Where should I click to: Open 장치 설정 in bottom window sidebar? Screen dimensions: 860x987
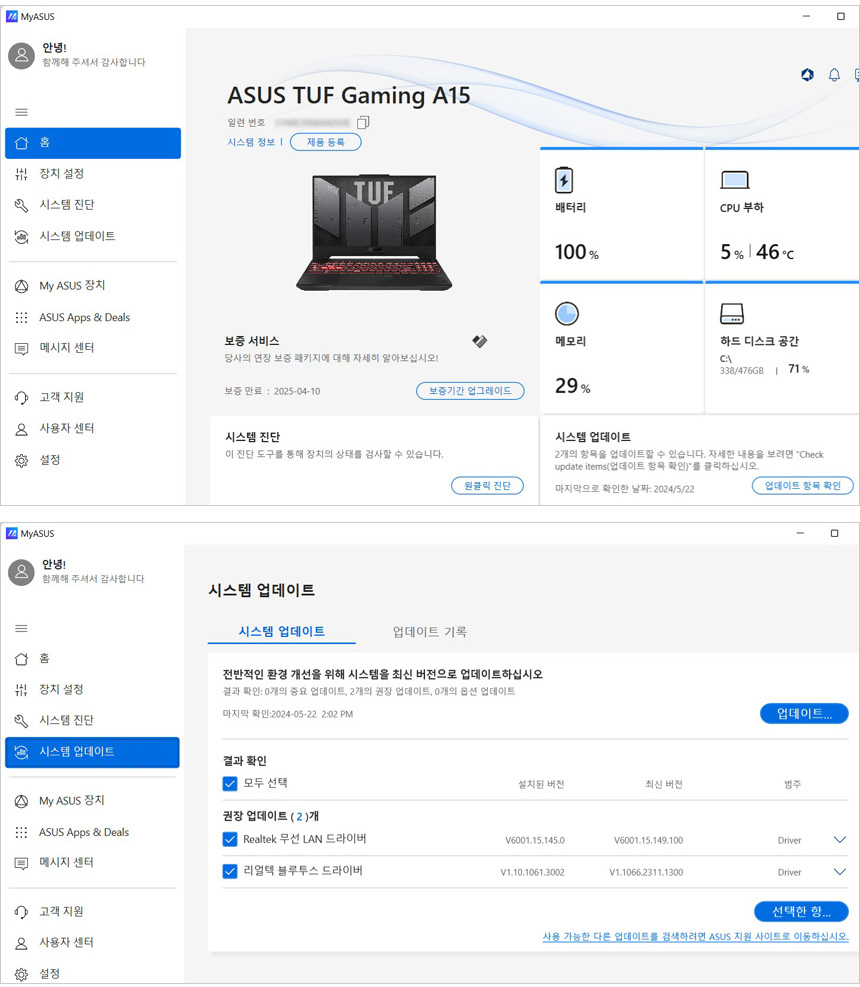pyautogui.click(x=93, y=689)
